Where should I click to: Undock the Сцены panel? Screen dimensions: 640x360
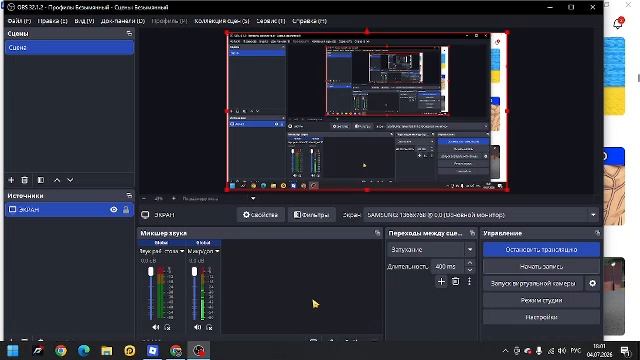pos(129,33)
